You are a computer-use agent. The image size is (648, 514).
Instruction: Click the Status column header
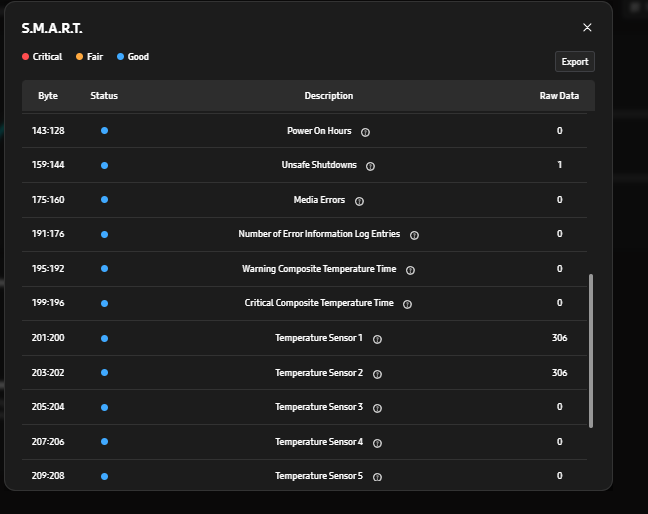(104, 96)
